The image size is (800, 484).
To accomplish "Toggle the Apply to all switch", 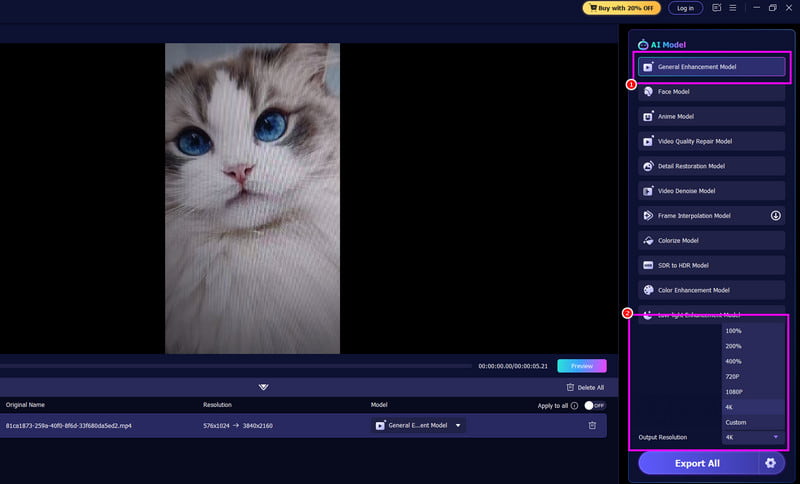I will 595,405.
